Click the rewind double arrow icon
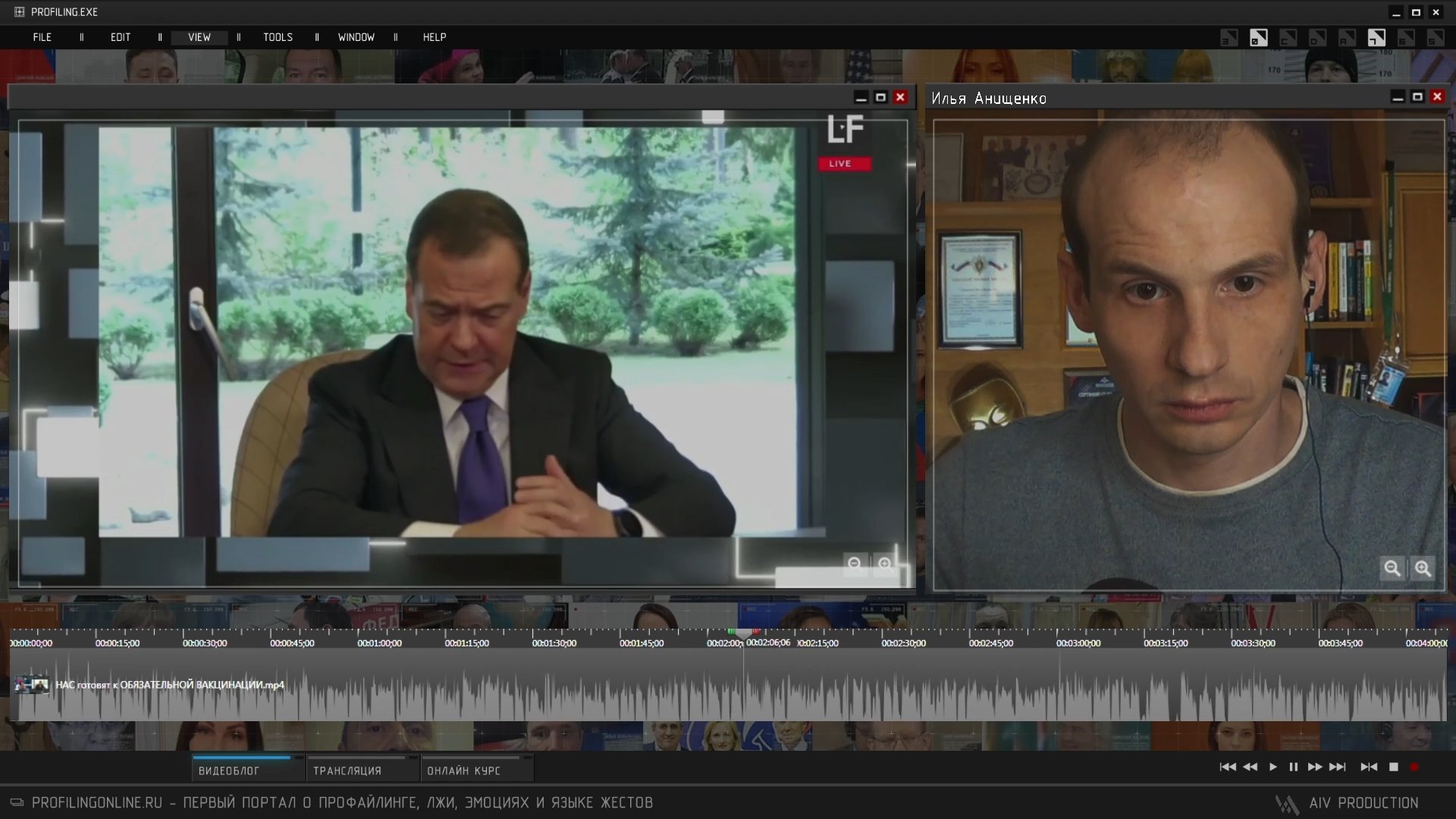 [x=1250, y=767]
